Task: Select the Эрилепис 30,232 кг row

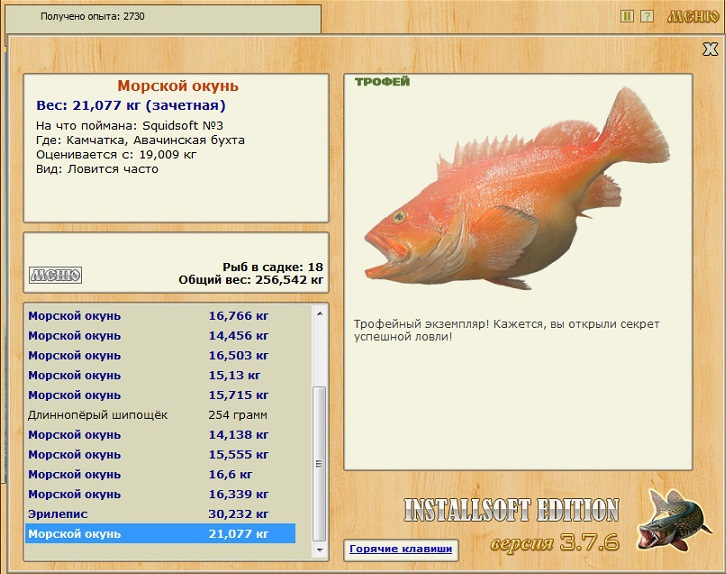Action: (x=160, y=514)
